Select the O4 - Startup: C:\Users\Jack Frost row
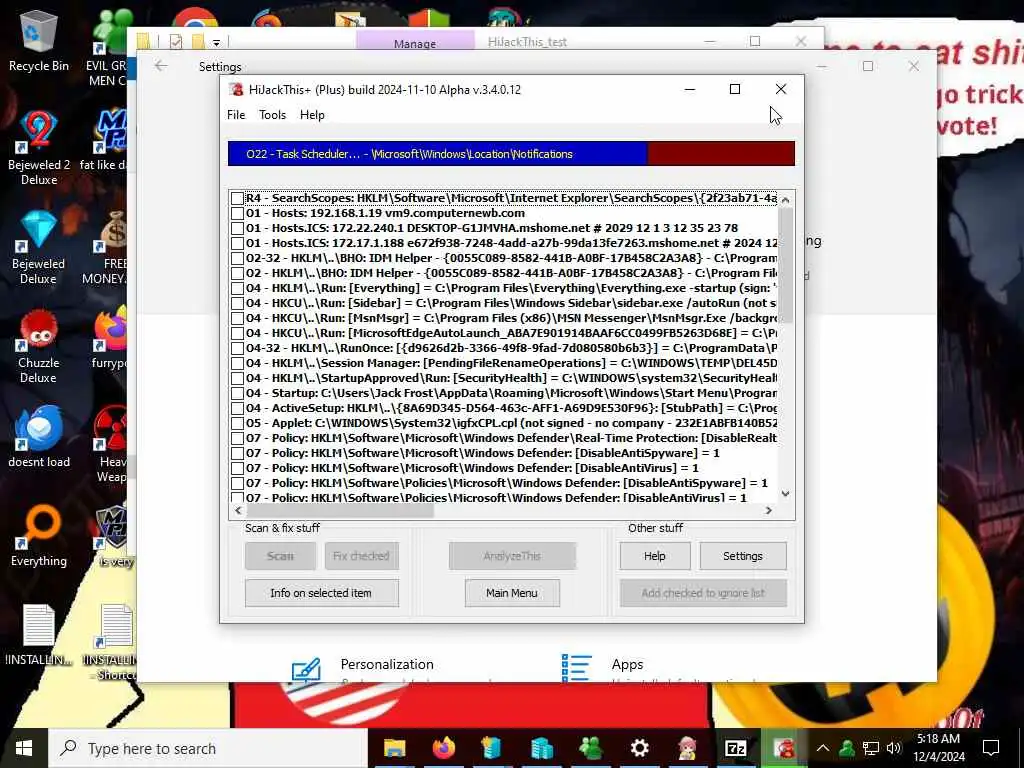1024x768 pixels. click(x=511, y=393)
